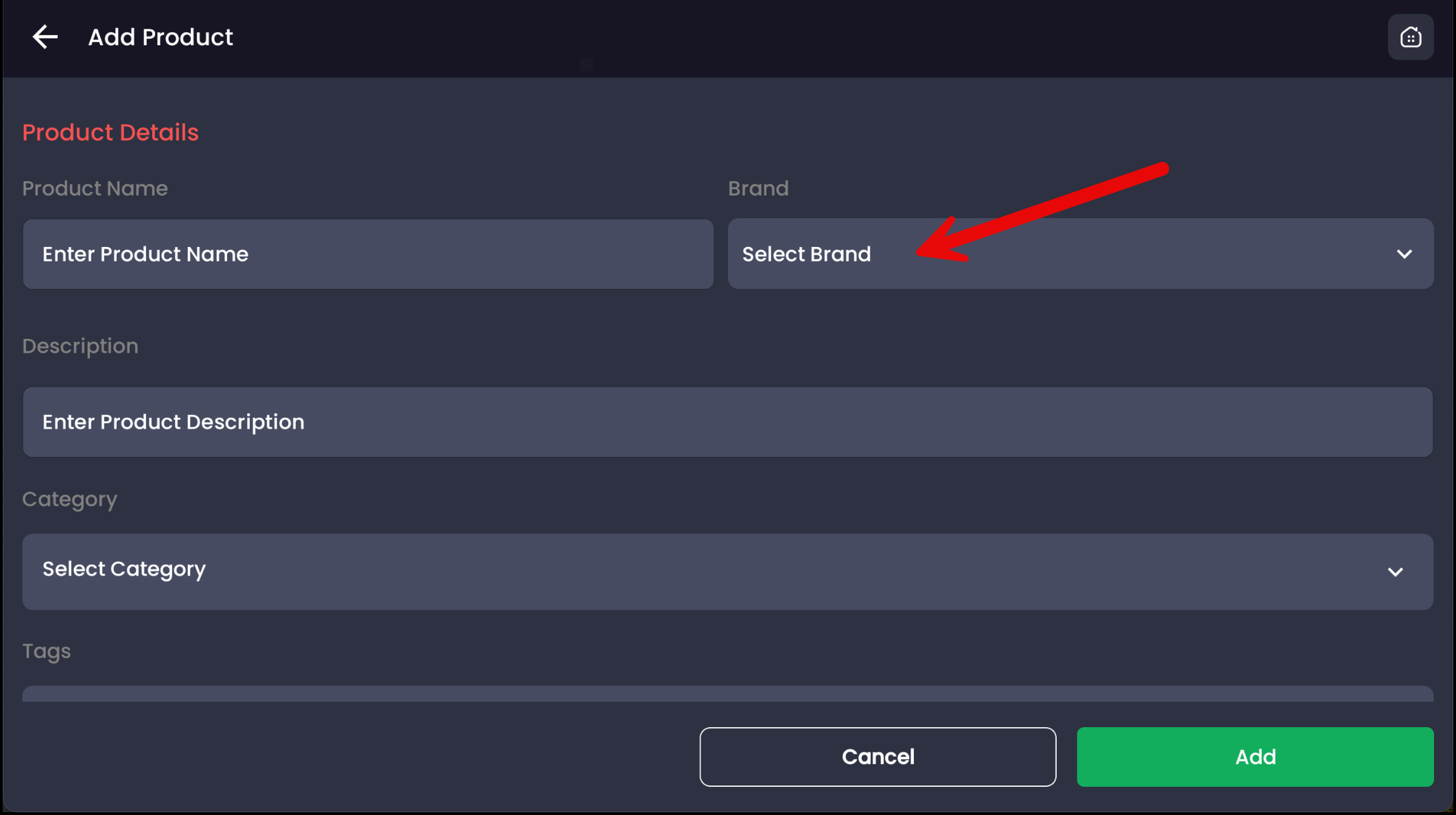Click the red Product Details heading
Image resolution: width=1456 pixels, height=815 pixels.
110,132
